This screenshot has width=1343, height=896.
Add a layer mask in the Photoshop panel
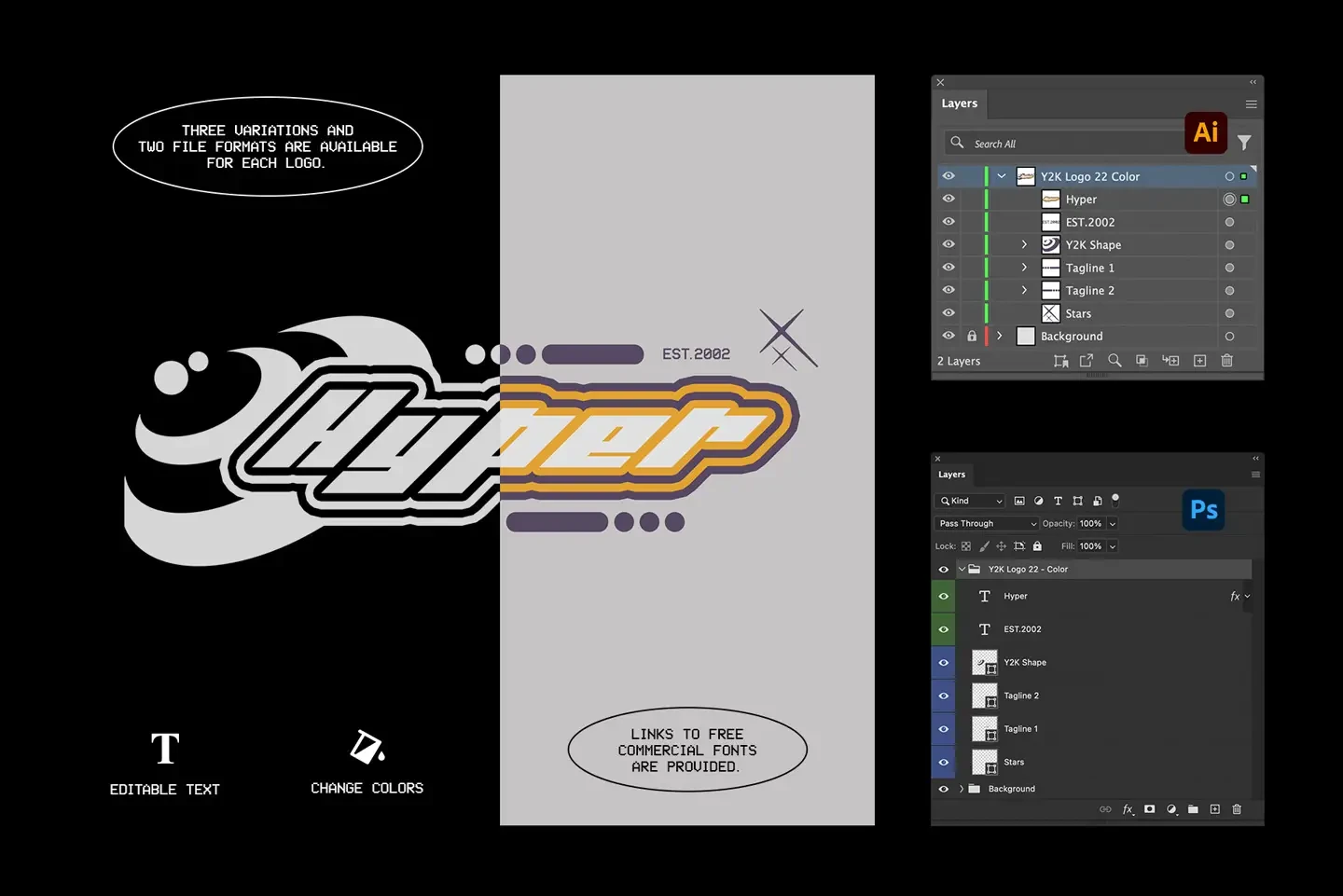click(x=1149, y=809)
